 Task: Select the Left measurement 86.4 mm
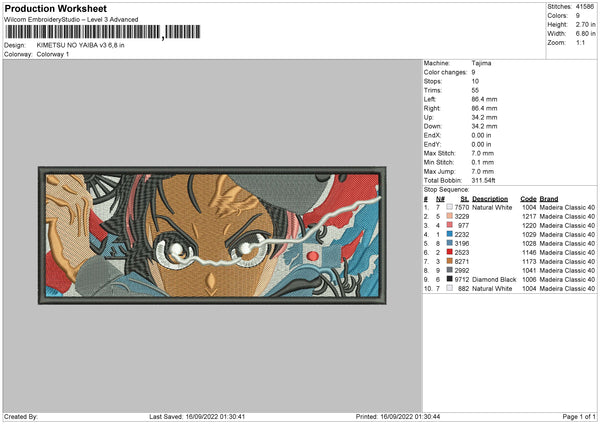coord(484,99)
